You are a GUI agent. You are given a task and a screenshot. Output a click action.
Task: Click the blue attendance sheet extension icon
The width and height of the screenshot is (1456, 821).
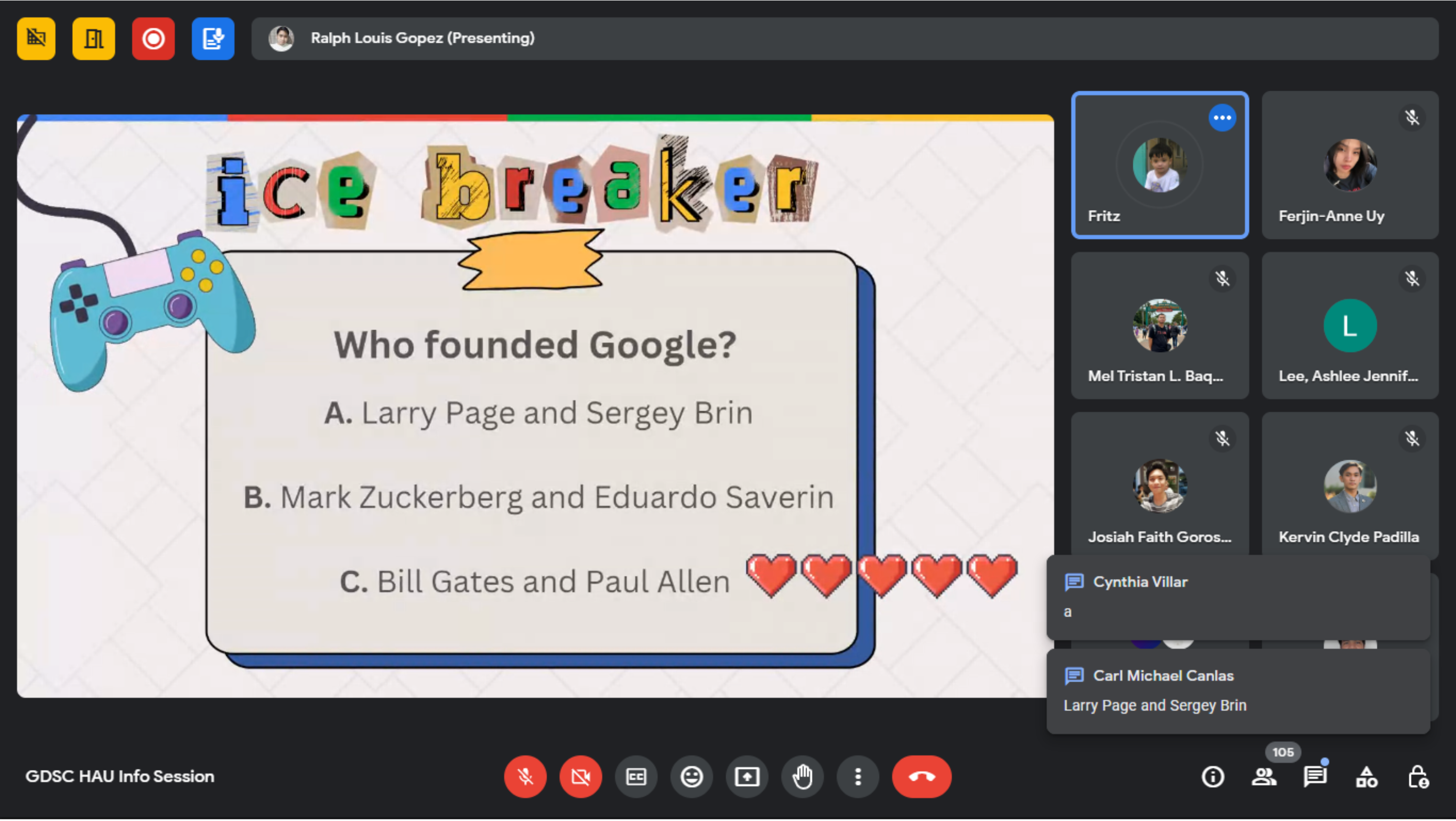[x=213, y=38]
